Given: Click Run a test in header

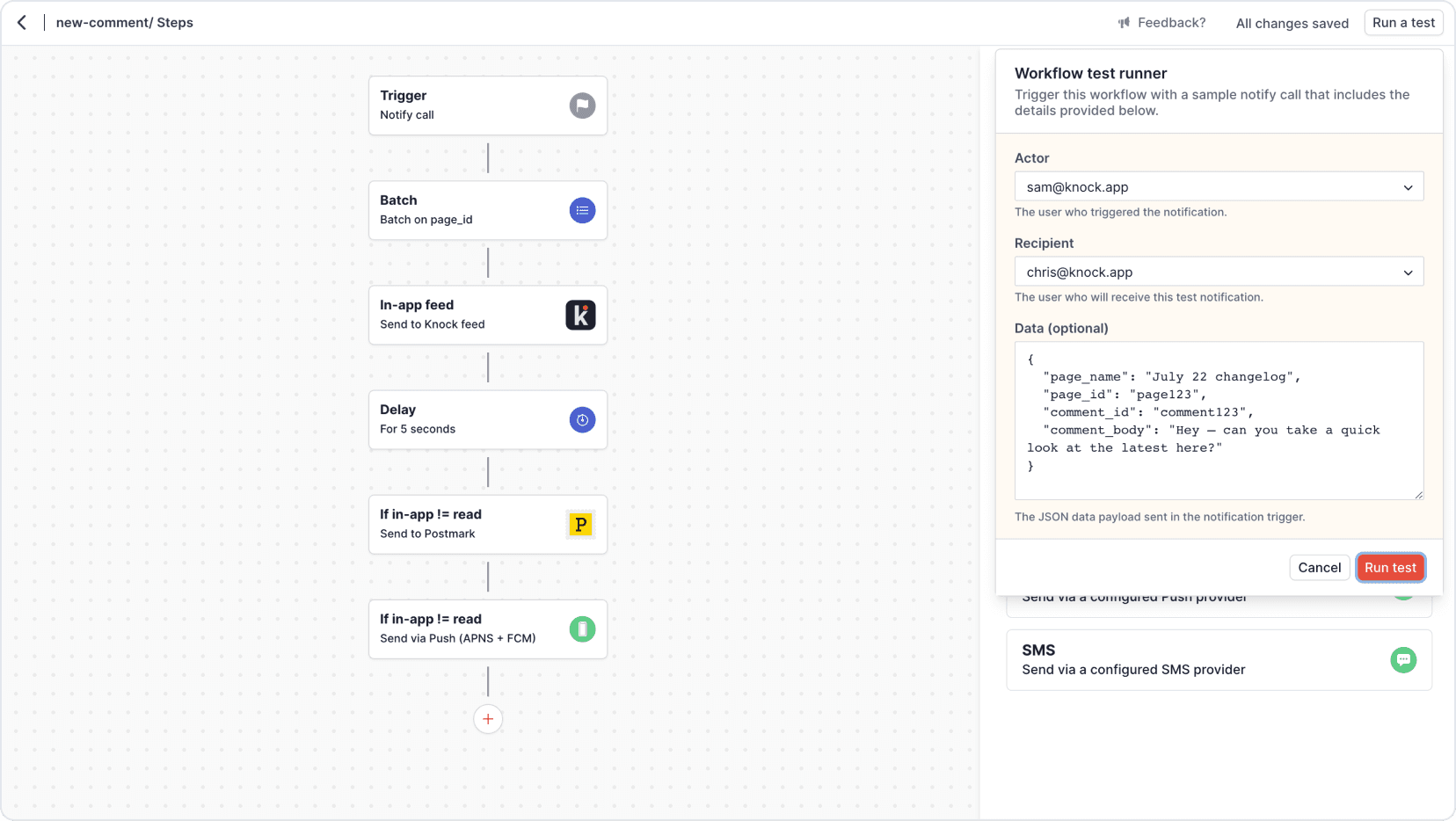Looking at the screenshot, I should pyautogui.click(x=1403, y=23).
